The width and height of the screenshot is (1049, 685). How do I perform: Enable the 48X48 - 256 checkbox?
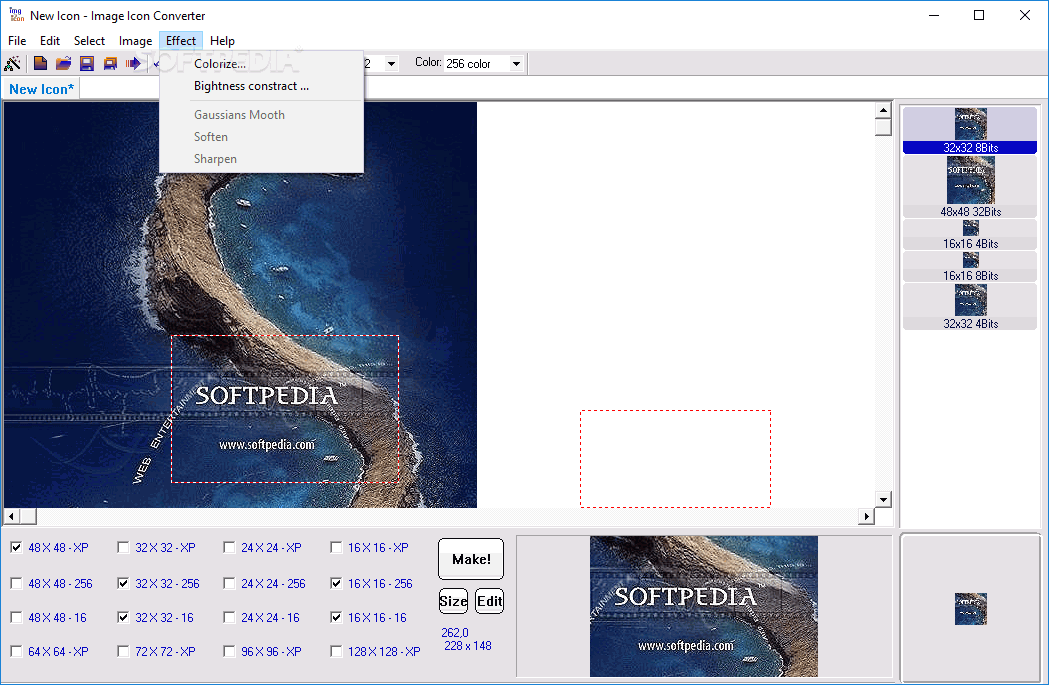coord(16,583)
